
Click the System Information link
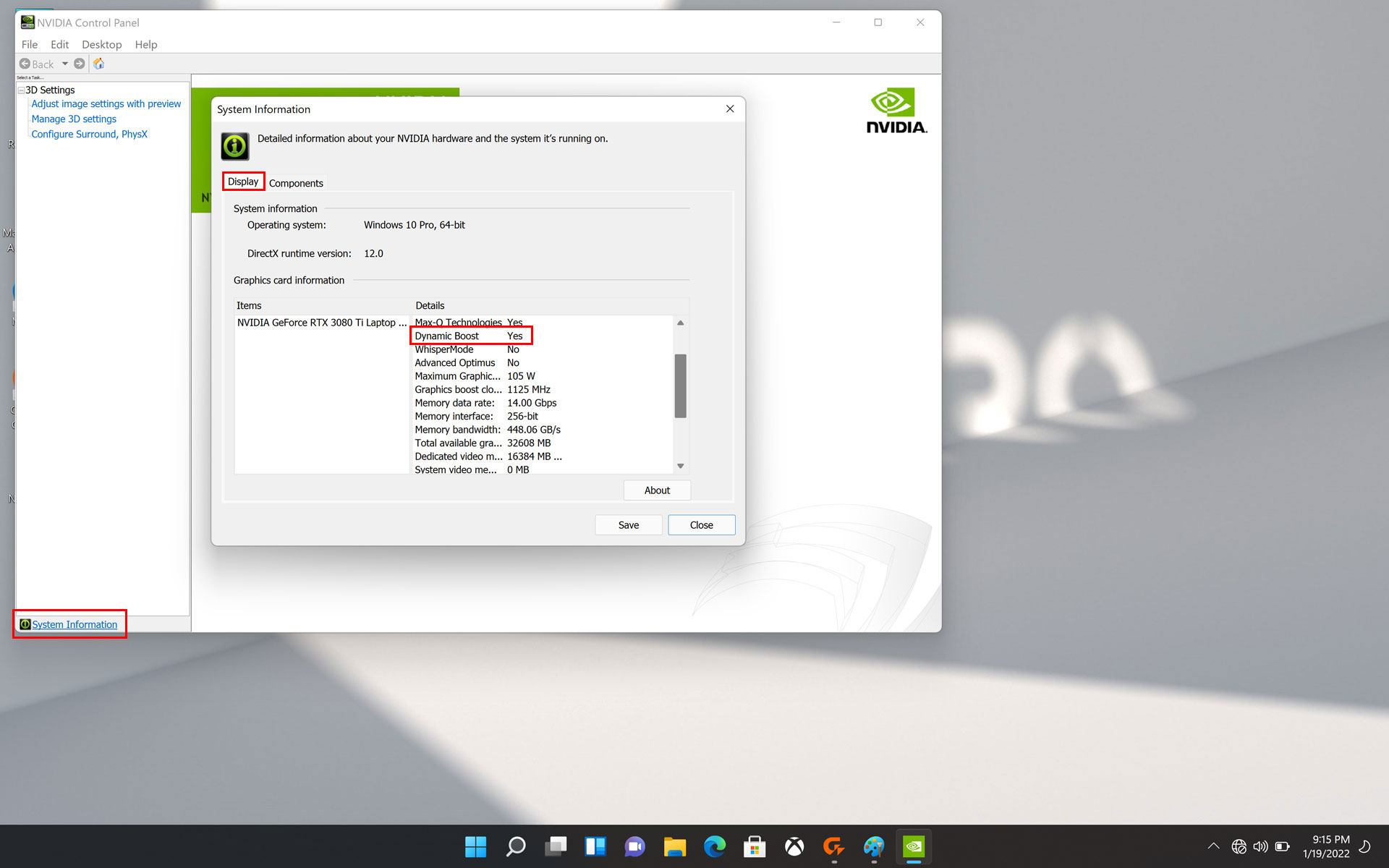[75, 624]
